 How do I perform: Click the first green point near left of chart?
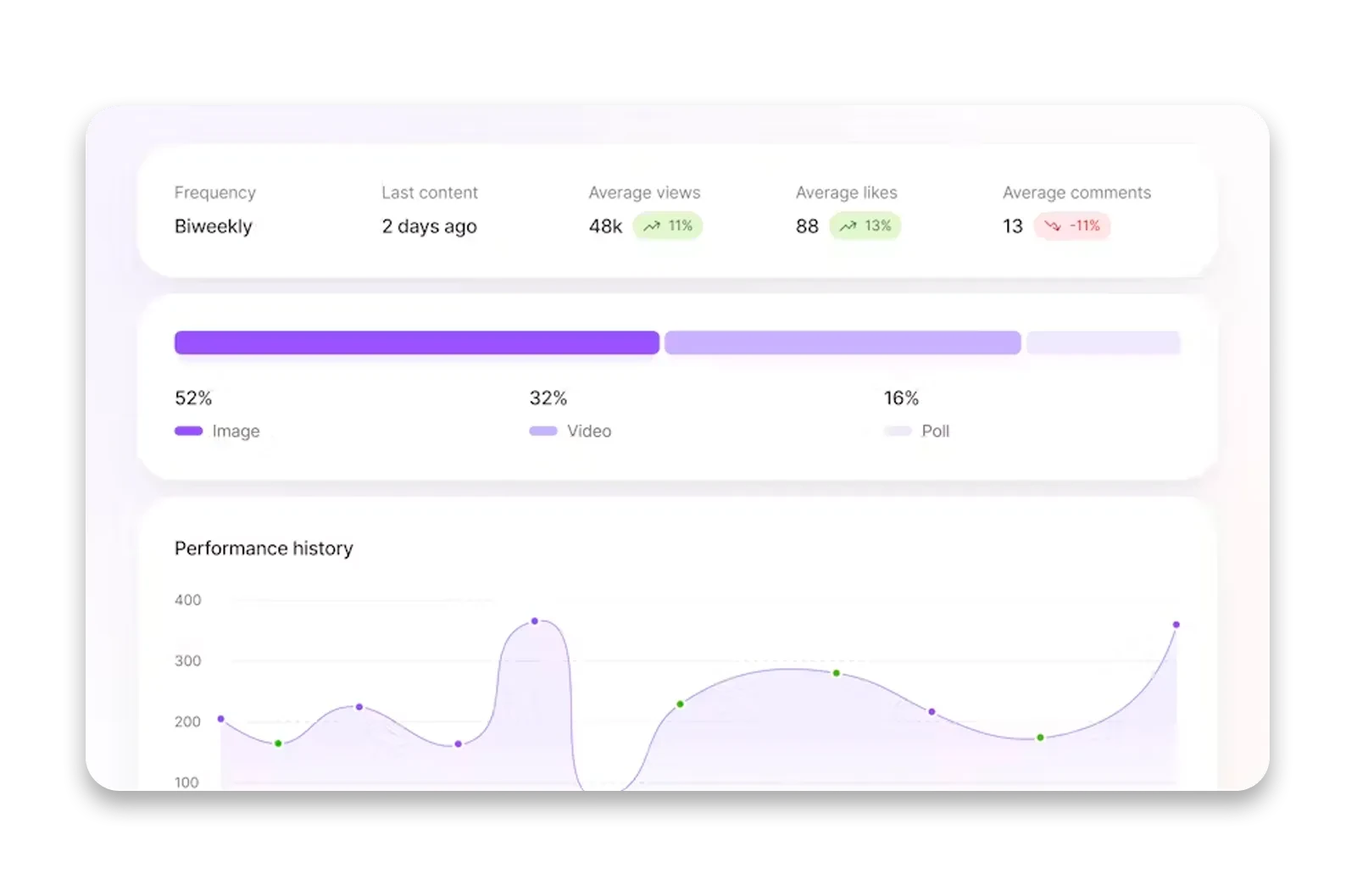[278, 743]
